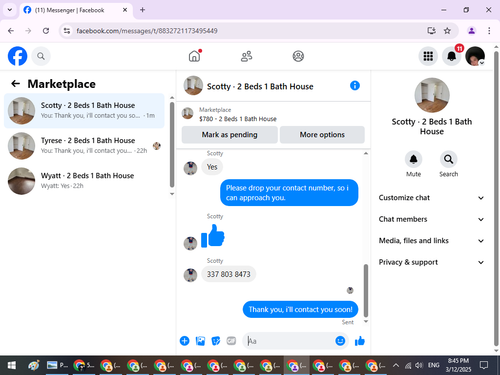Search in conversation using magnifier button
The width and height of the screenshot is (500, 375).
click(x=448, y=159)
